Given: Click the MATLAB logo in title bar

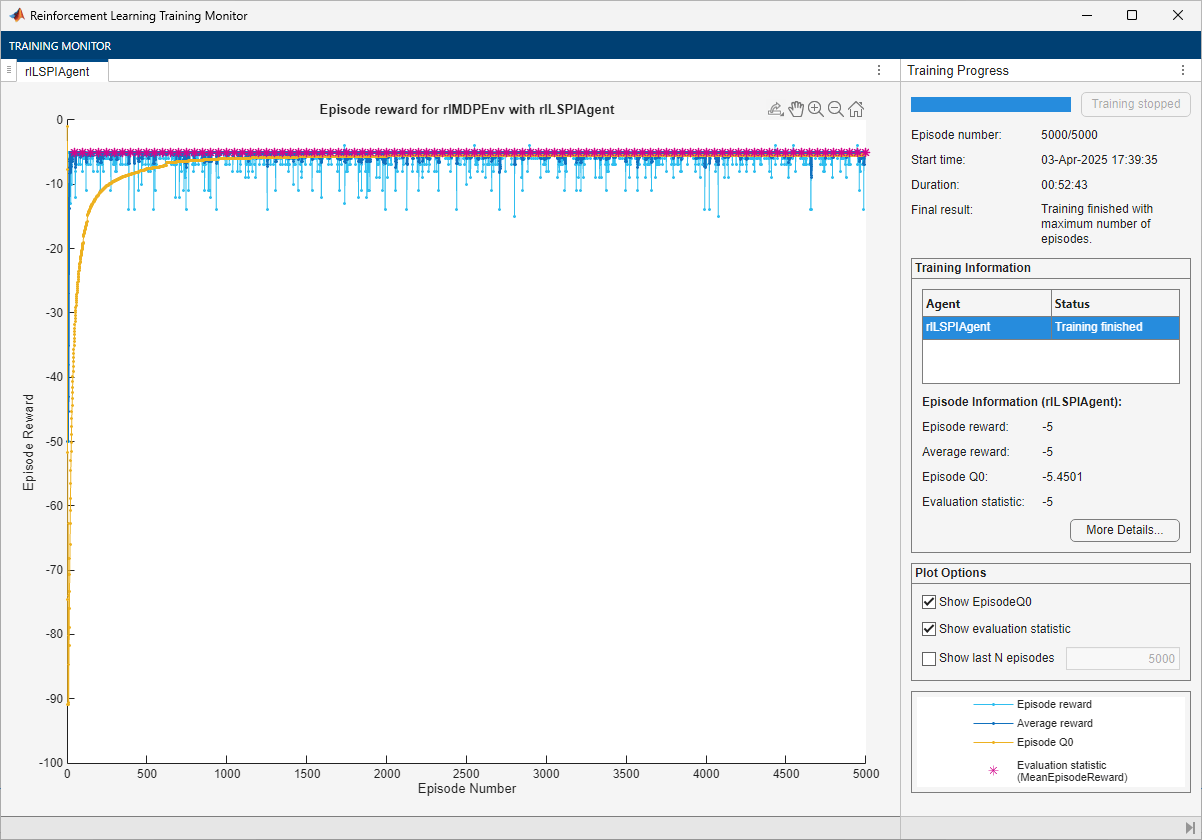Looking at the screenshot, I should [17, 16].
